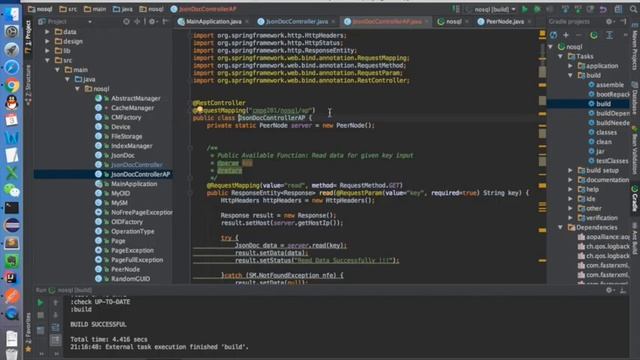The width and height of the screenshot is (640, 360).
Task: Toggle the Gradle tool window stripe
Action: (635, 199)
